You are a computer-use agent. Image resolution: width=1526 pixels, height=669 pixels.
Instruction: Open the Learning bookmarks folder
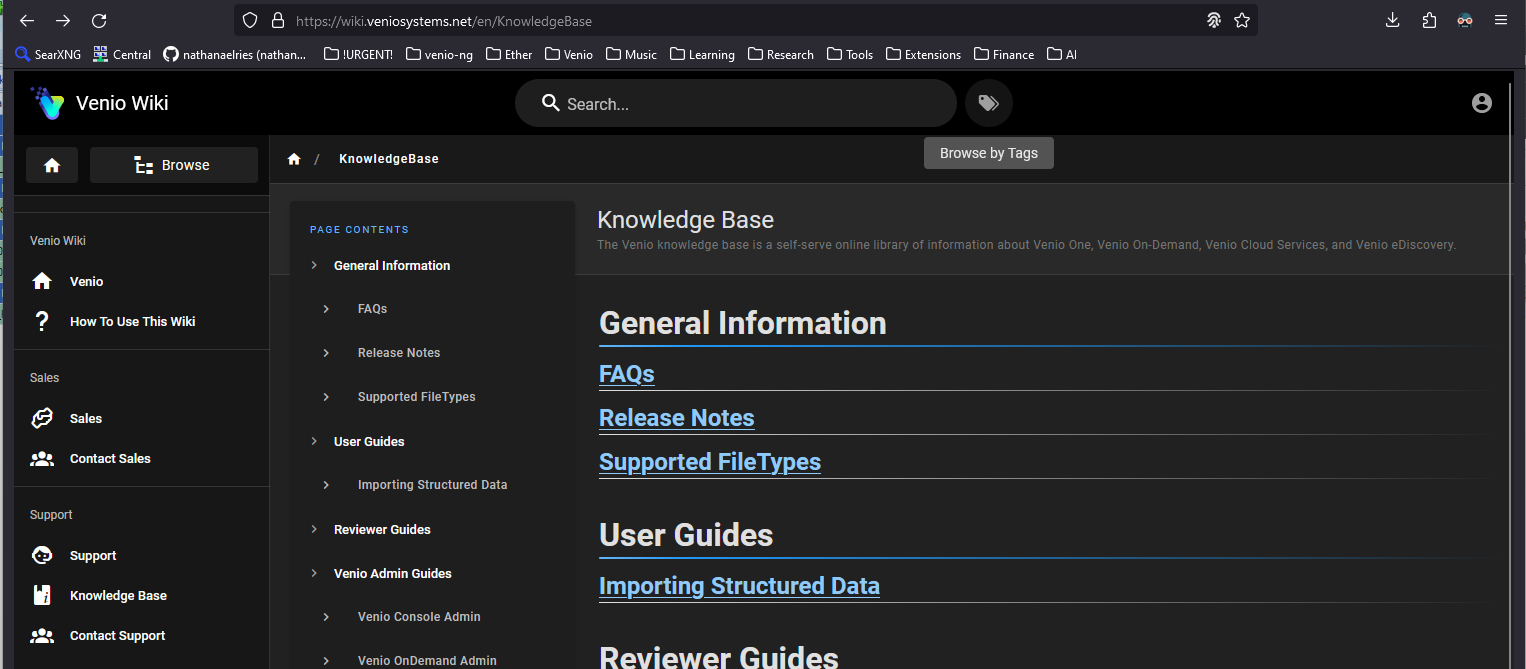(x=702, y=55)
